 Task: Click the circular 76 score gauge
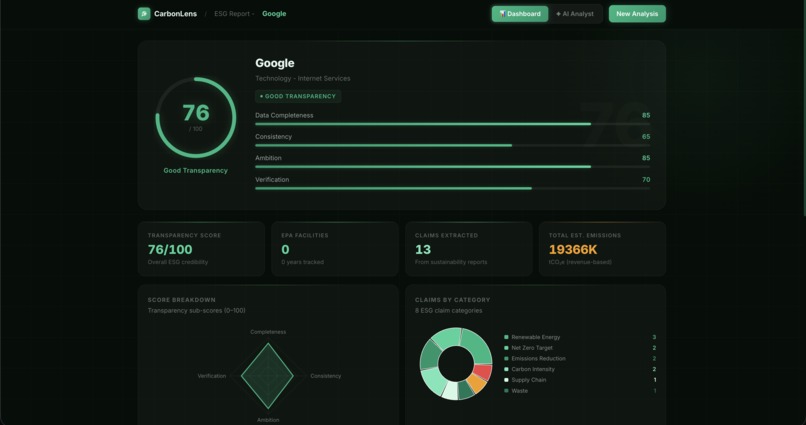[196, 118]
